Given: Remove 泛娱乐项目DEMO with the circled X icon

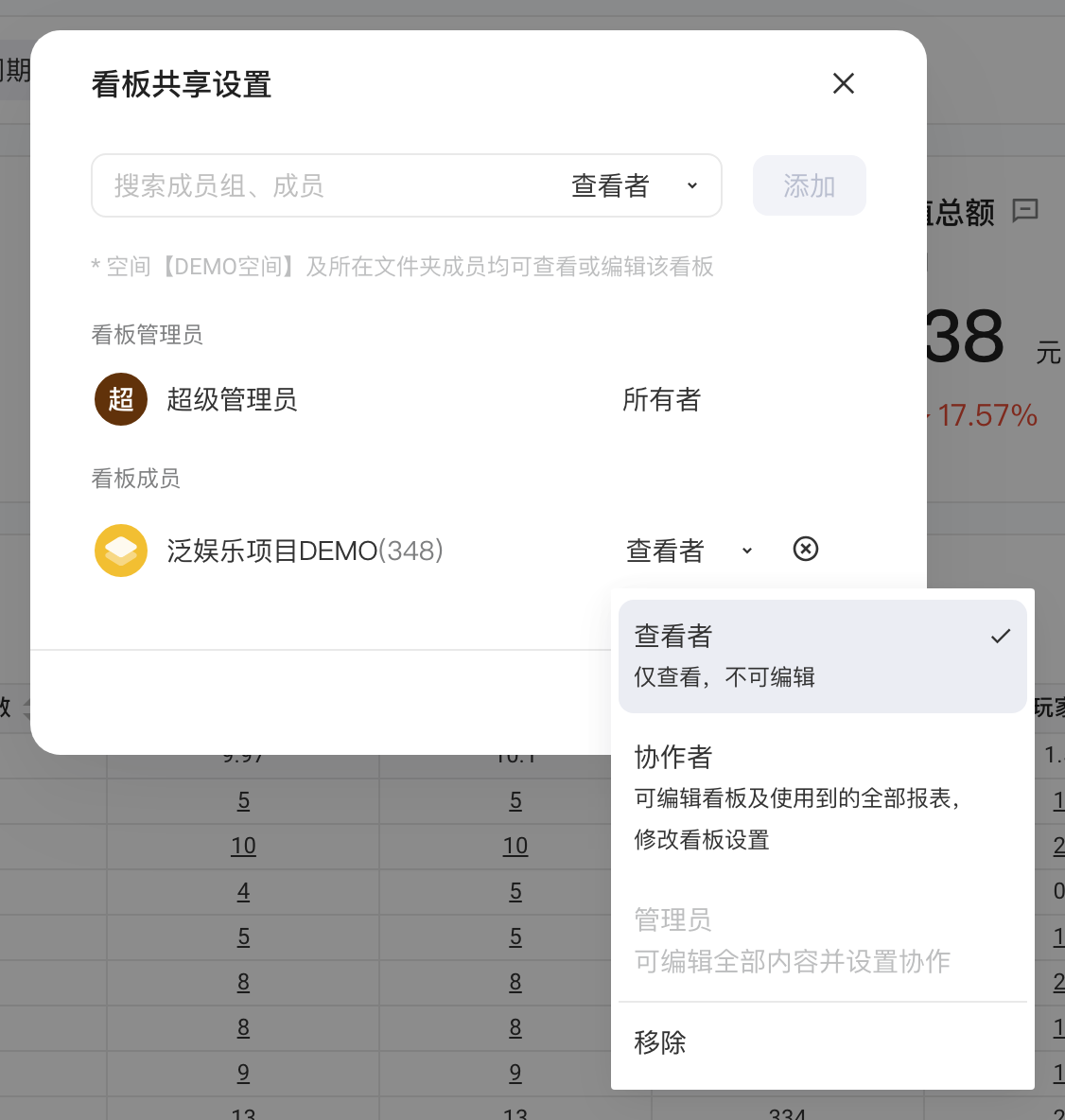Looking at the screenshot, I should [806, 550].
